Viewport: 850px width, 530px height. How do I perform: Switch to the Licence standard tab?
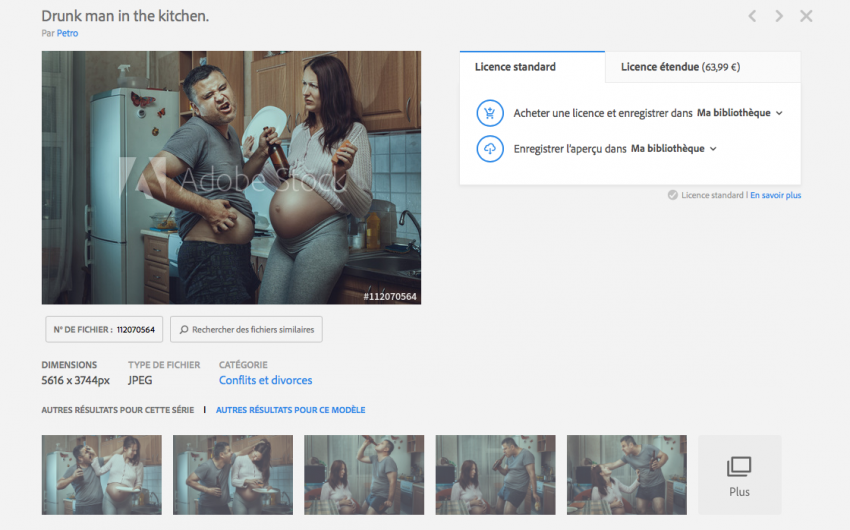click(532, 67)
